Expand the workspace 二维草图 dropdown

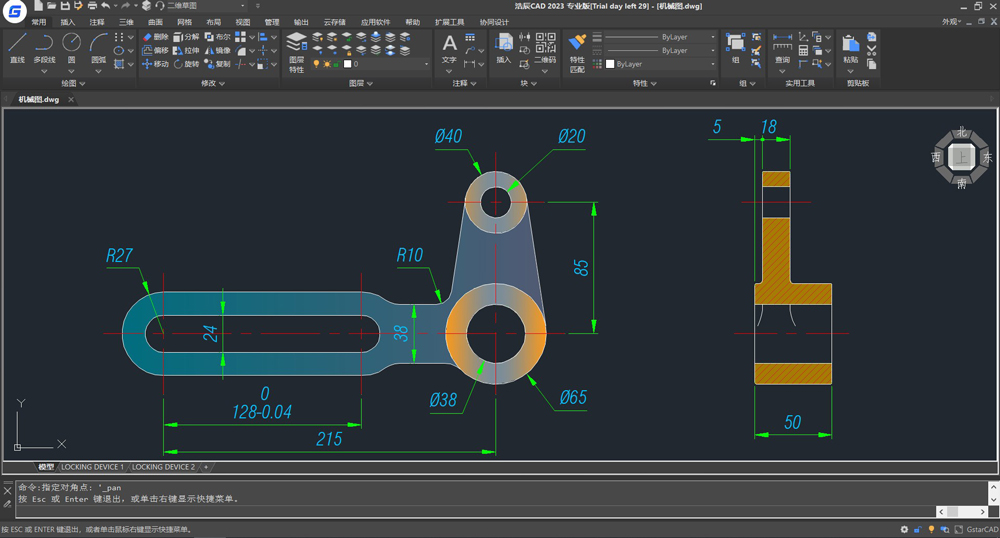click(x=243, y=6)
